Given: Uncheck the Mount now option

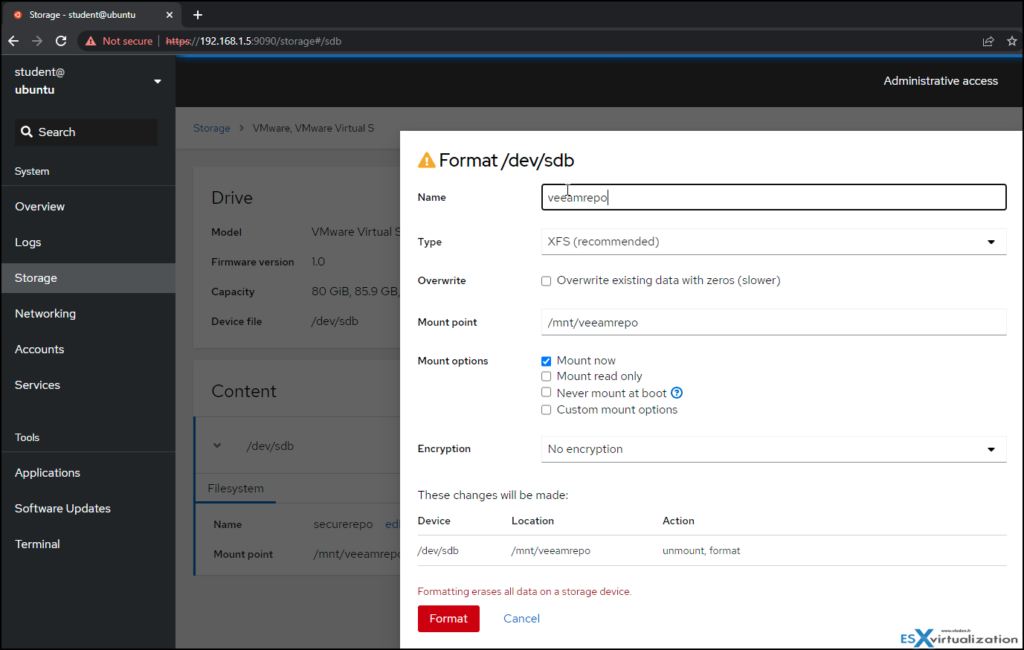Looking at the screenshot, I should point(546,360).
